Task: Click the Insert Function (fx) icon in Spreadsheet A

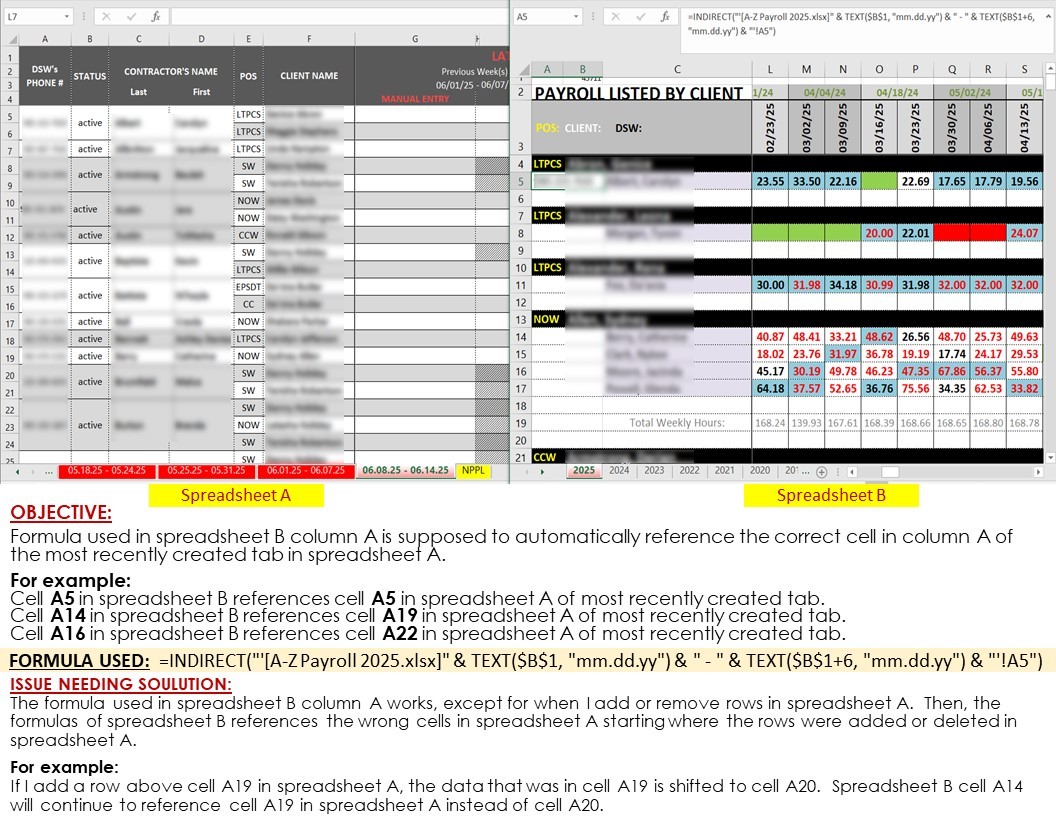Action: (x=156, y=16)
